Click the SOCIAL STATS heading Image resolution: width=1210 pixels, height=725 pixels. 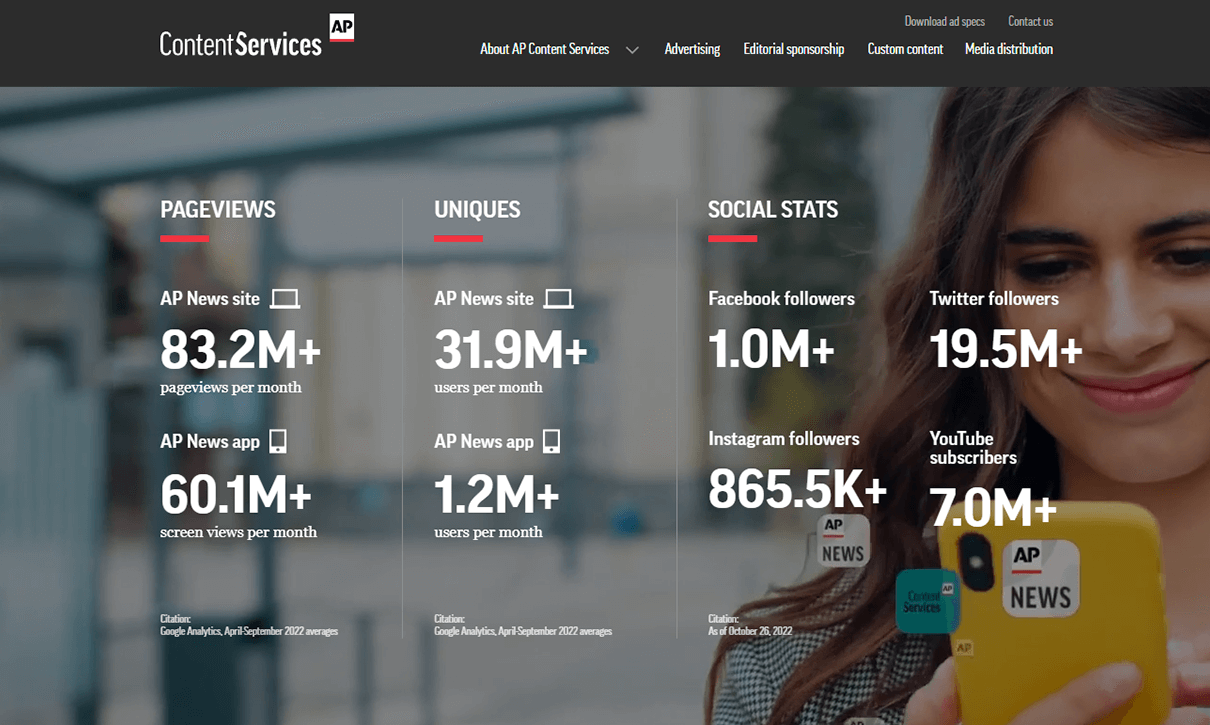pos(773,209)
